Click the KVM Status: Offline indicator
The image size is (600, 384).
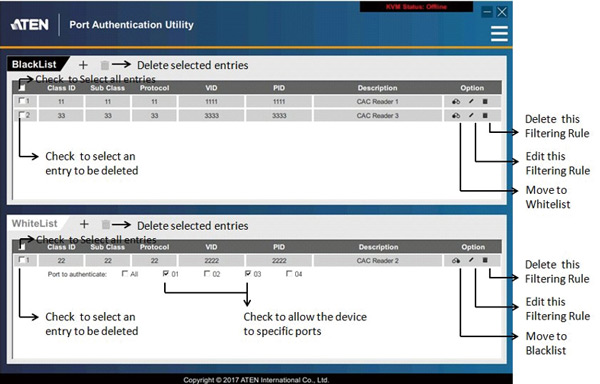pos(416,7)
